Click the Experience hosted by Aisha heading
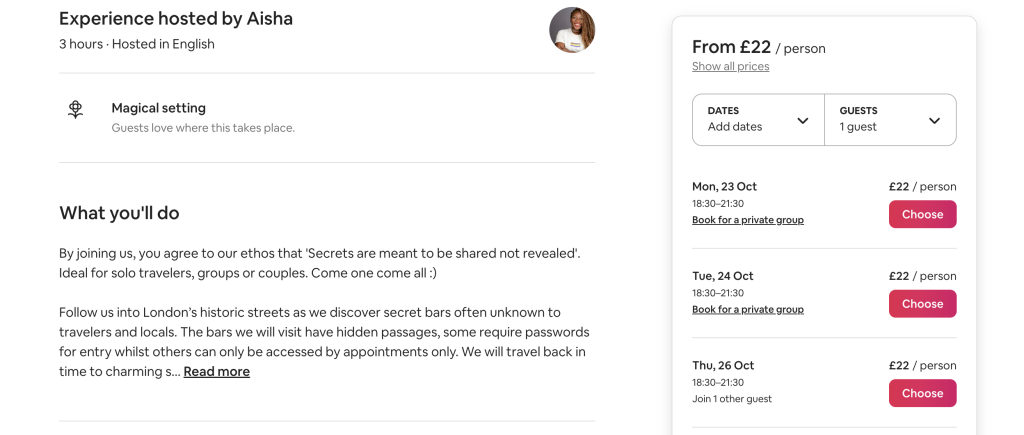The image size is (1024, 435). tap(176, 19)
